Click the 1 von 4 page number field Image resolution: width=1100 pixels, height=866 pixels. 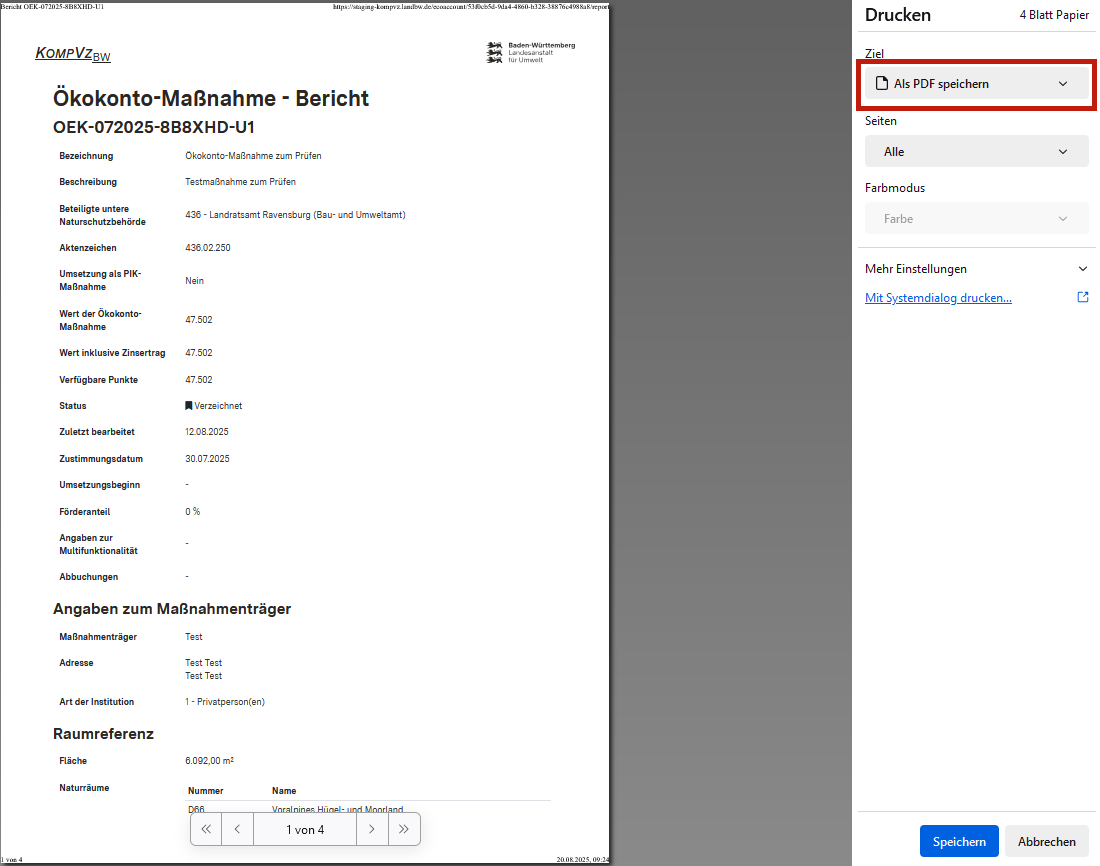304,829
